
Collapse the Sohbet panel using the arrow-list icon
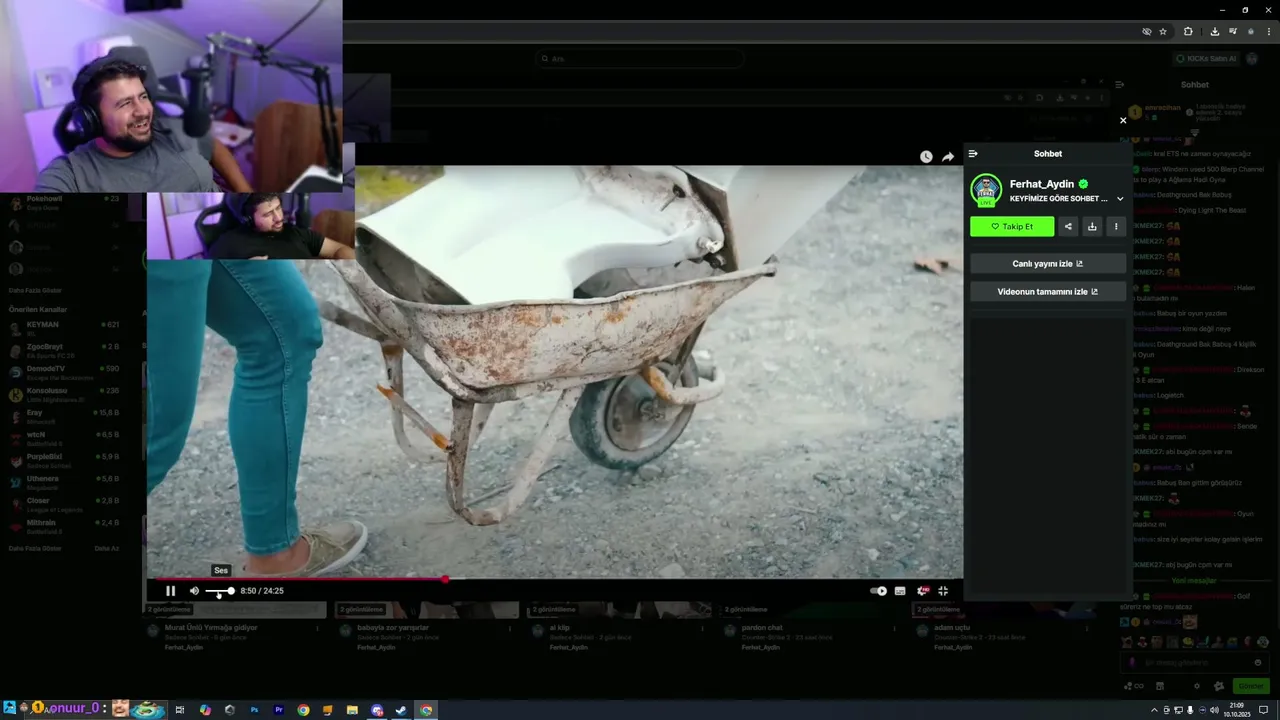(973, 154)
